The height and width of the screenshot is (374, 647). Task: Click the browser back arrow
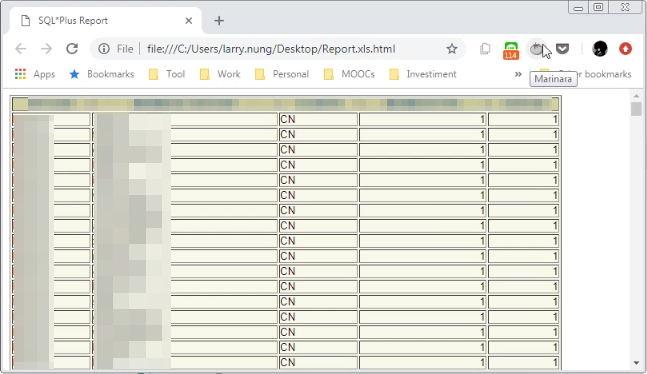20,49
